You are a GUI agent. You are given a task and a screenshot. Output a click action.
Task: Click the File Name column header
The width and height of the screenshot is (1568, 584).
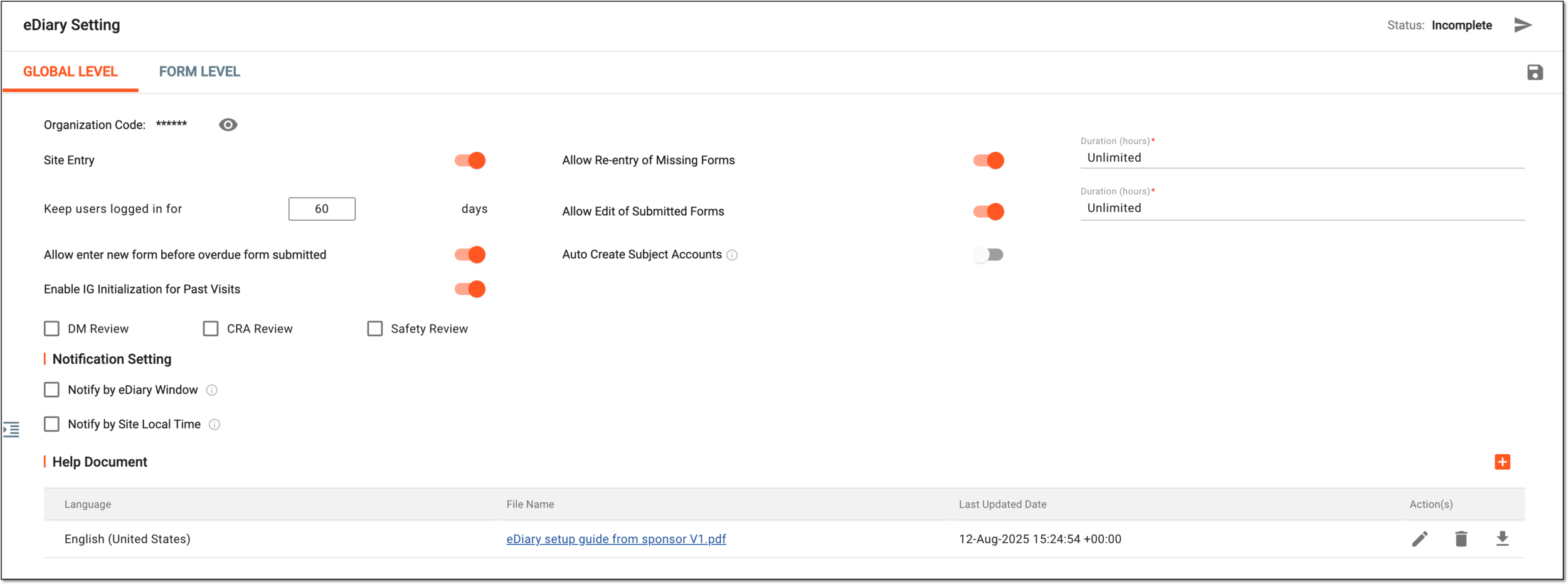click(531, 504)
